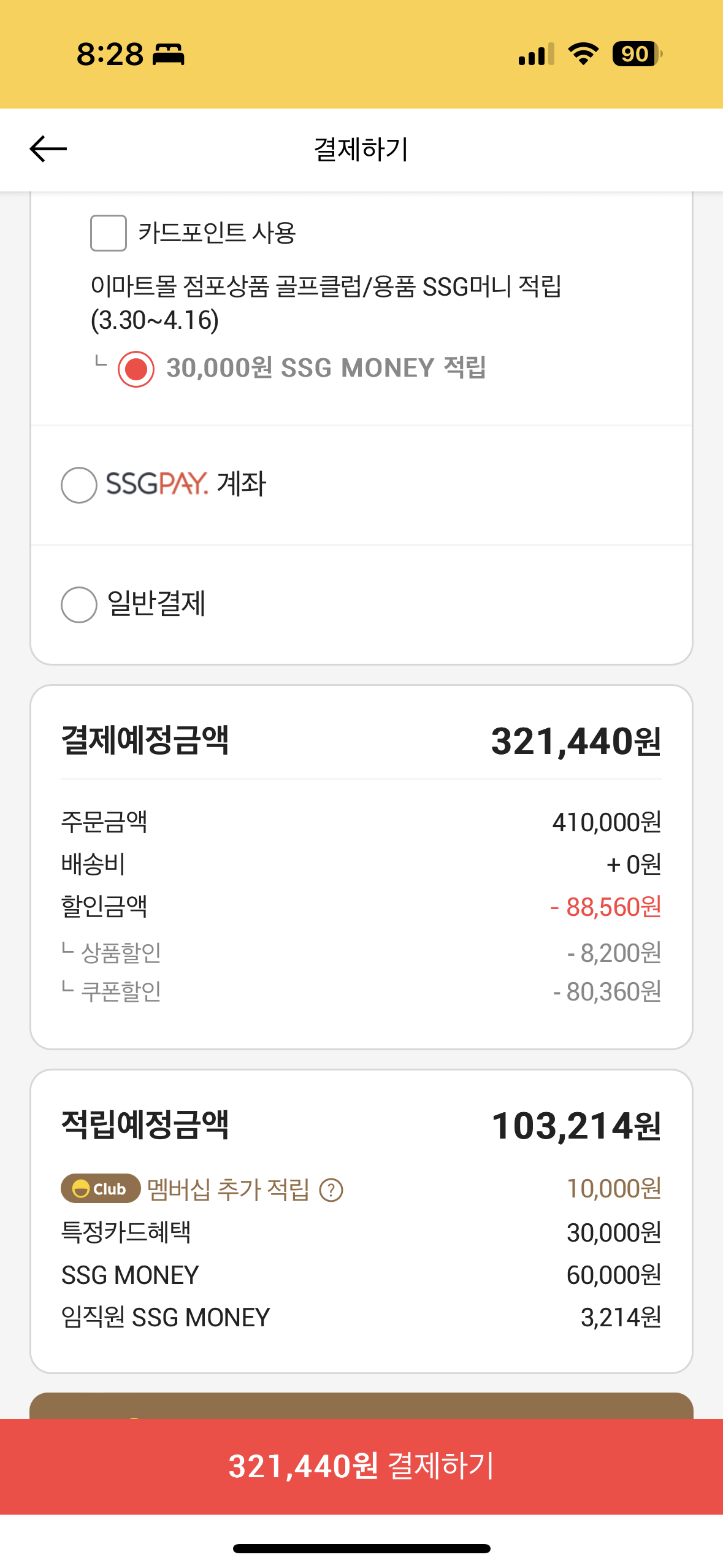Tap the cellular signal bars icon
723x1568 pixels.
pyautogui.click(x=536, y=54)
